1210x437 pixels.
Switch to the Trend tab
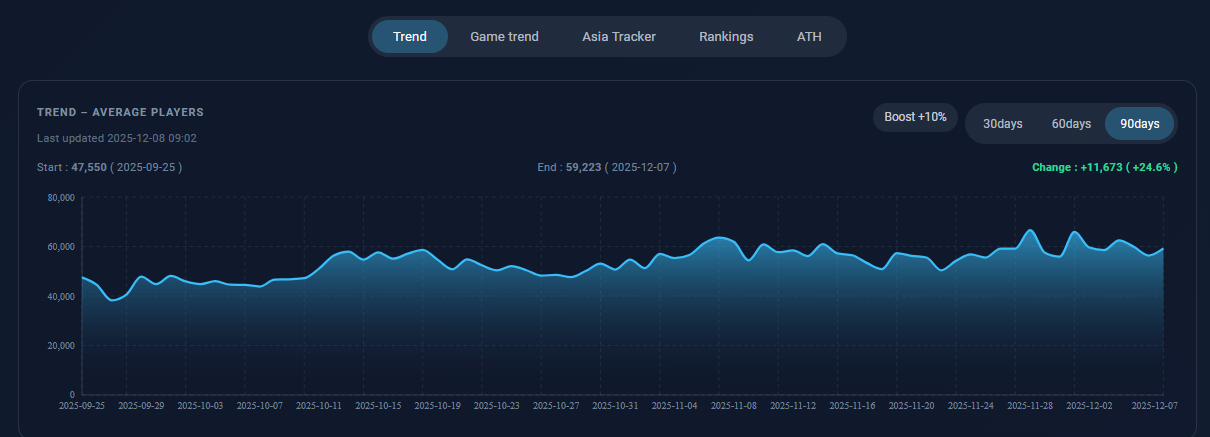pyautogui.click(x=410, y=37)
